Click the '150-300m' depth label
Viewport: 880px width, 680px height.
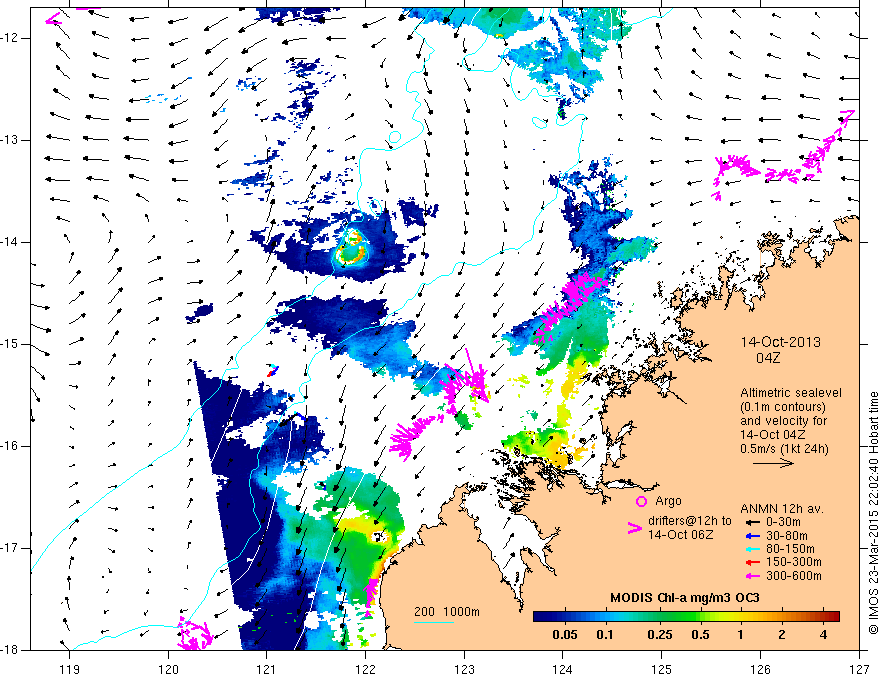pos(794,563)
